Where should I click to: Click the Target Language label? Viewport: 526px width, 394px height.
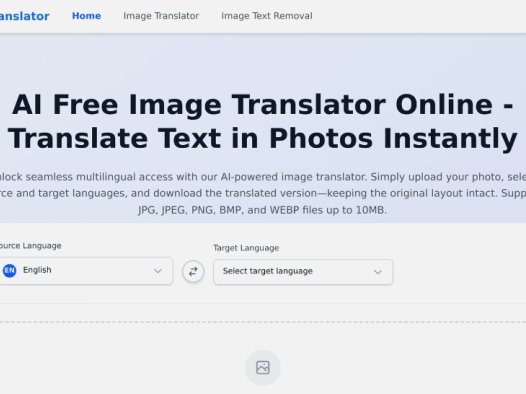point(246,248)
